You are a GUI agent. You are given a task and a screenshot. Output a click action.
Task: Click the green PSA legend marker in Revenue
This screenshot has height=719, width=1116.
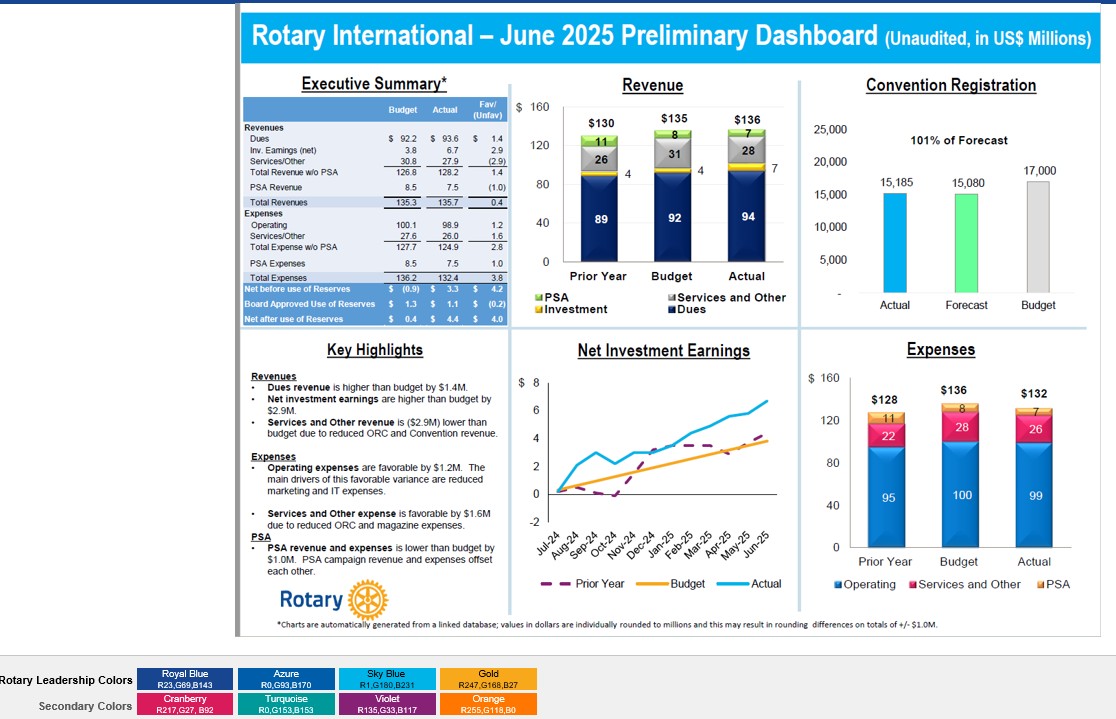point(540,298)
